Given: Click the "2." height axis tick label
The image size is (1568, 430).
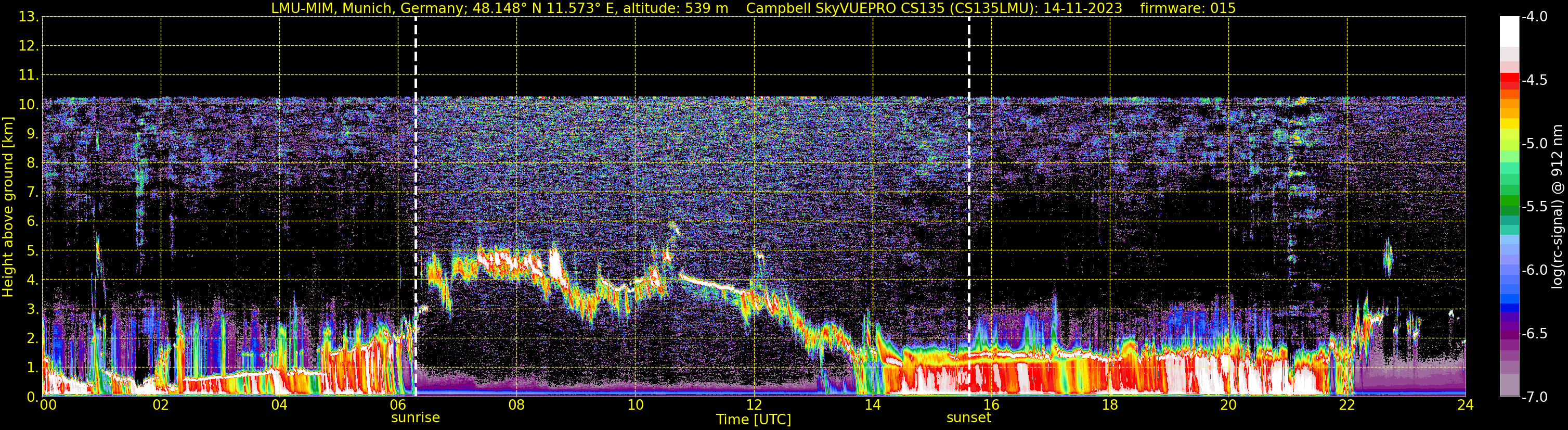Looking at the screenshot, I should tap(32, 339).
